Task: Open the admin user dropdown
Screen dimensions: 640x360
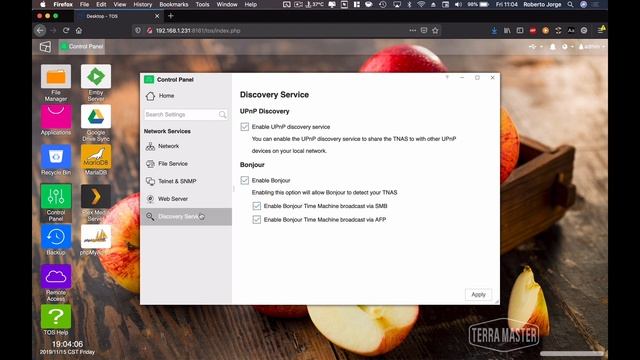Action: (592, 47)
